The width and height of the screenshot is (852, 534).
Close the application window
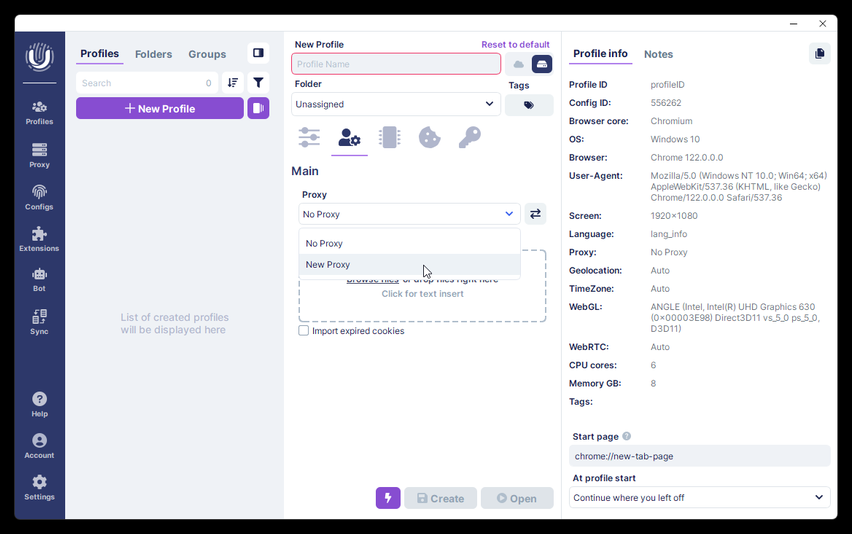(x=823, y=23)
